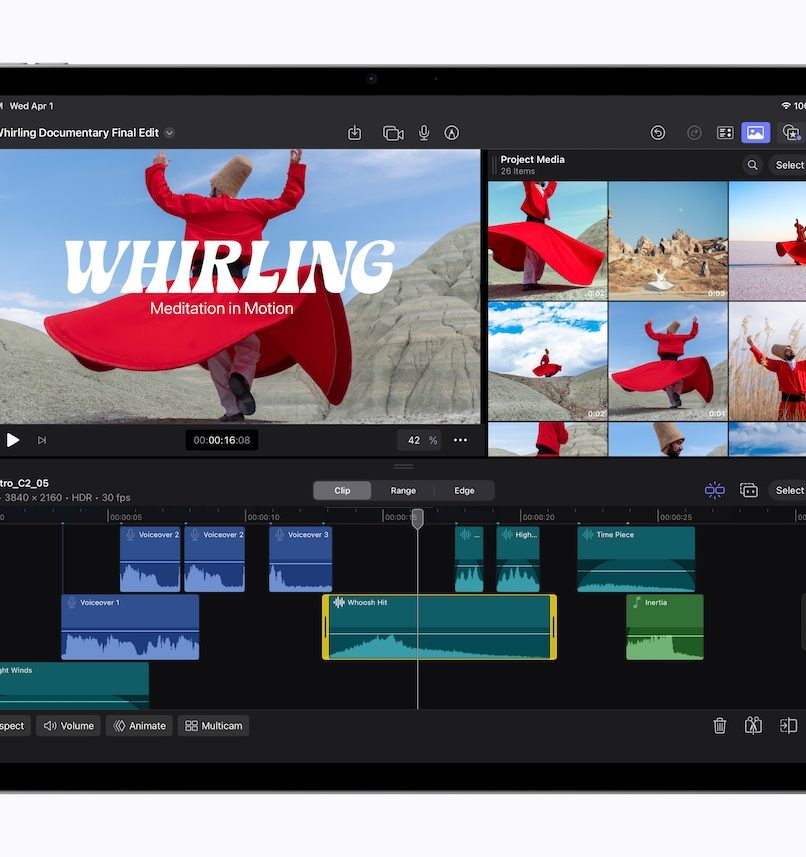Click the import media icon
Image resolution: width=806 pixels, height=857 pixels.
pos(354,133)
